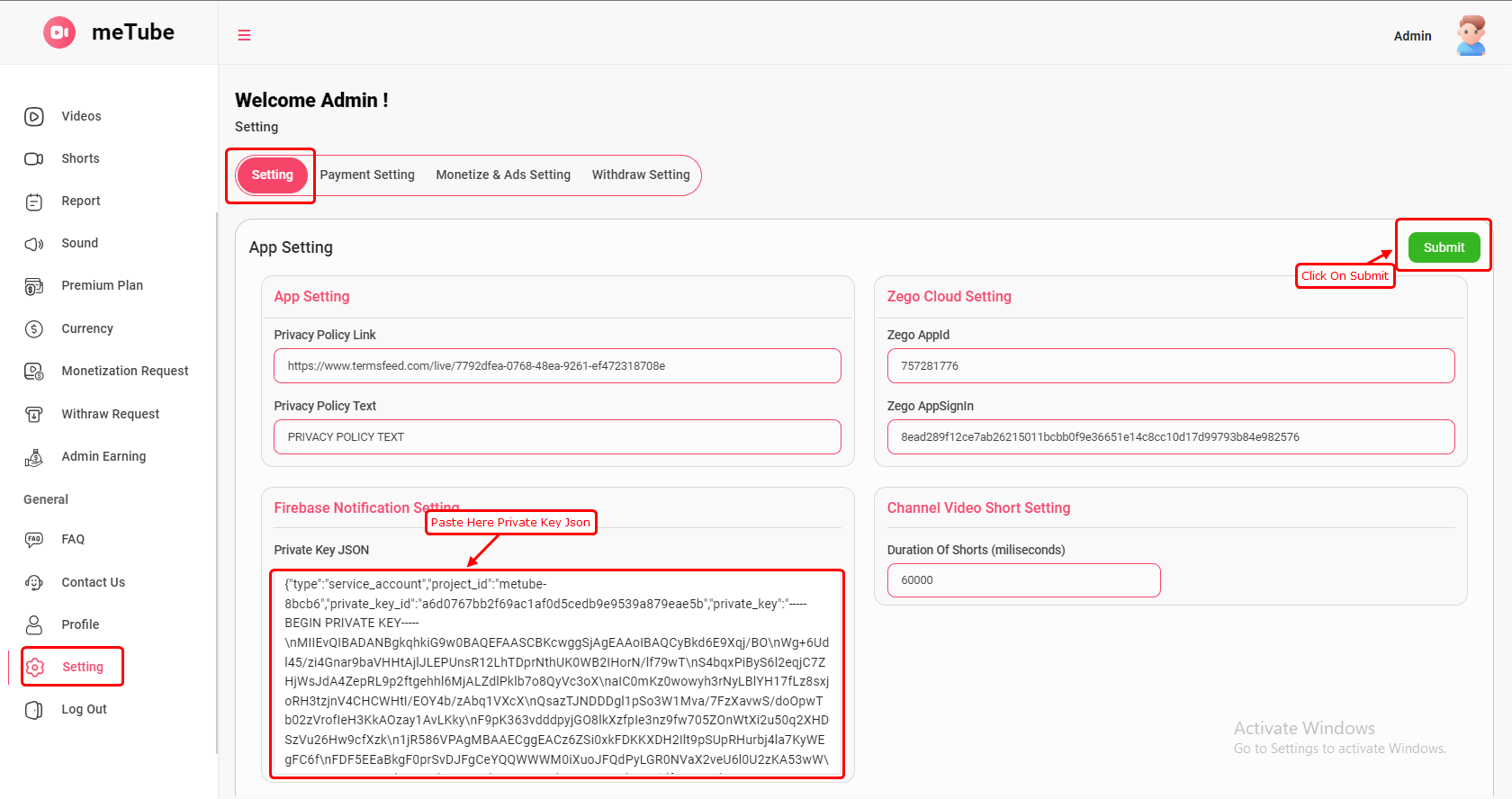Screen dimensions: 1512x799
Task: Select the Sound speaker icon
Action: [34, 244]
